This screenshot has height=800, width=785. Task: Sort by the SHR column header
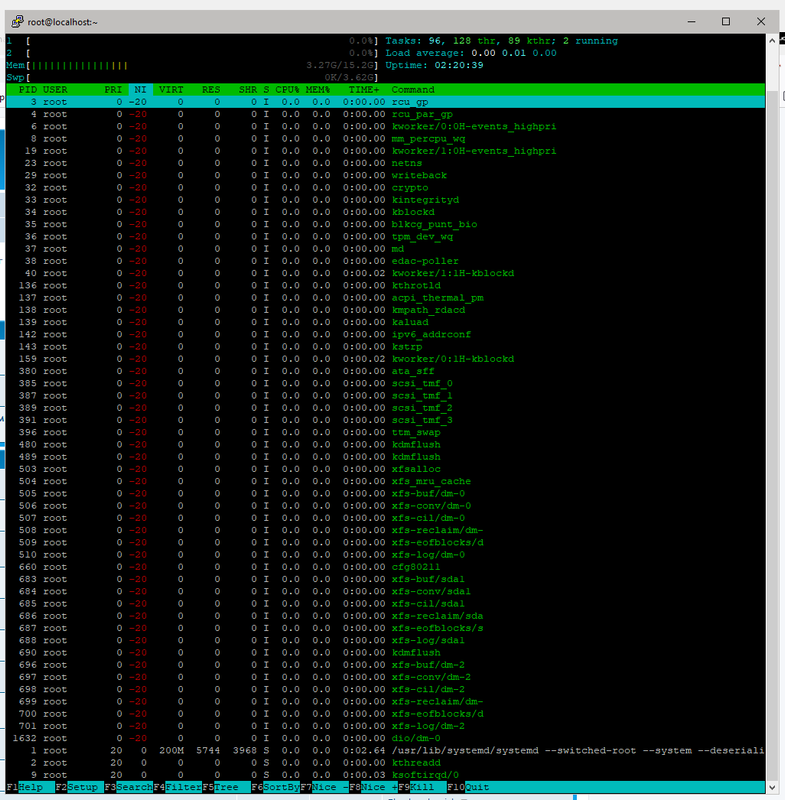click(x=248, y=90)
